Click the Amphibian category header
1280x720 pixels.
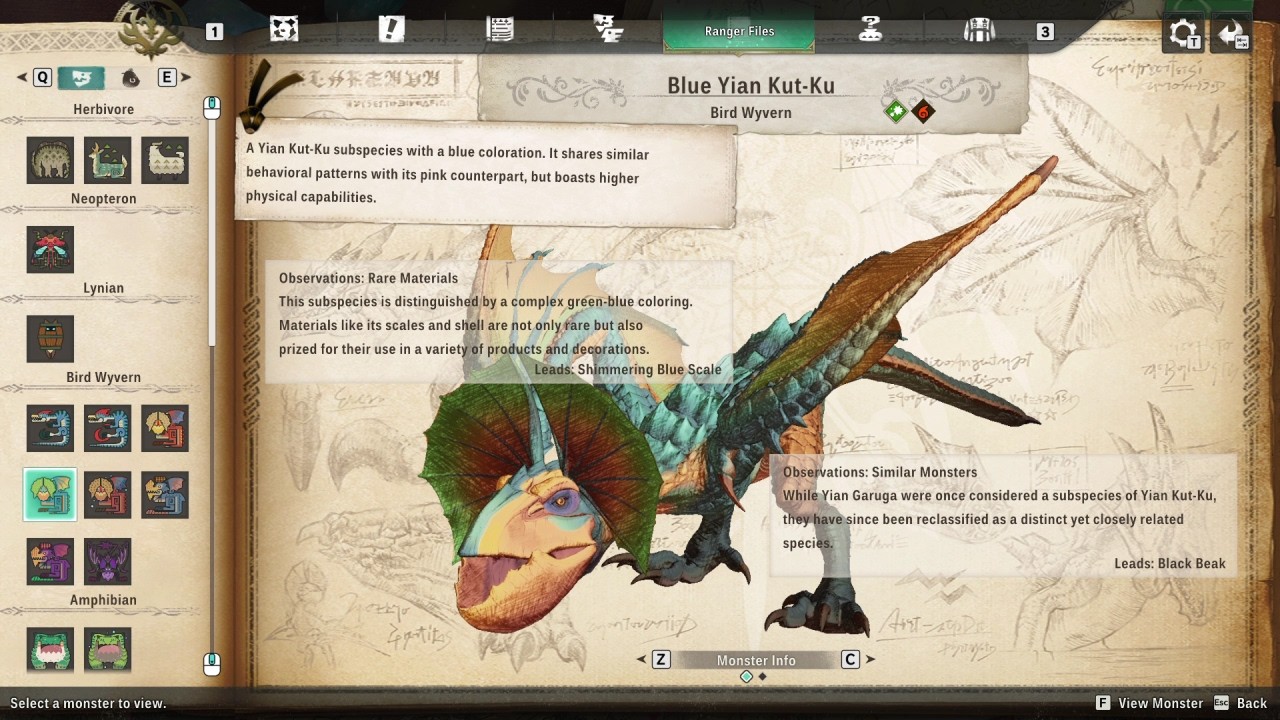pos(103,600)
